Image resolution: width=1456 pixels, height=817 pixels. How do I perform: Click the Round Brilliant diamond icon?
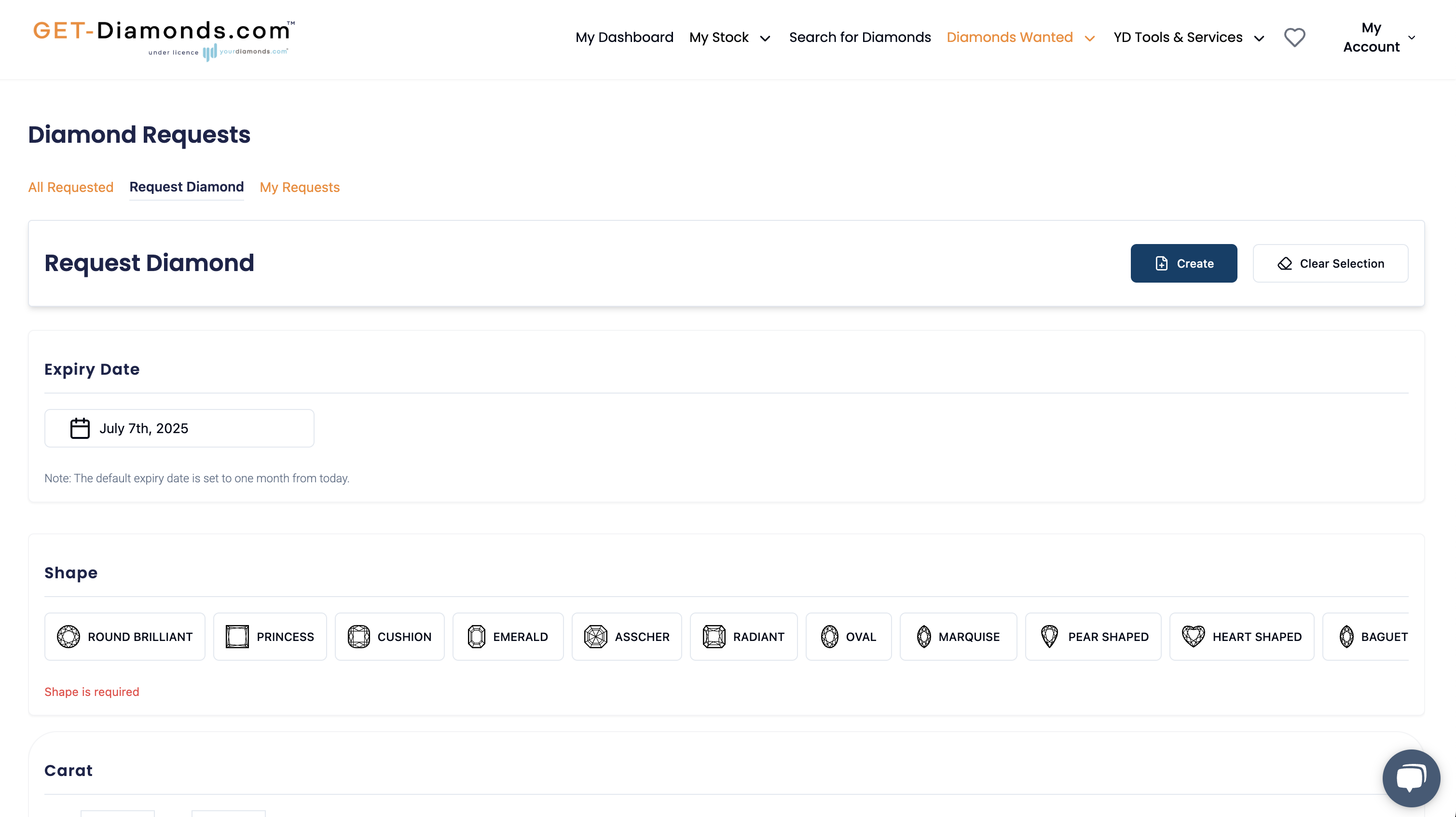[69, 637]
